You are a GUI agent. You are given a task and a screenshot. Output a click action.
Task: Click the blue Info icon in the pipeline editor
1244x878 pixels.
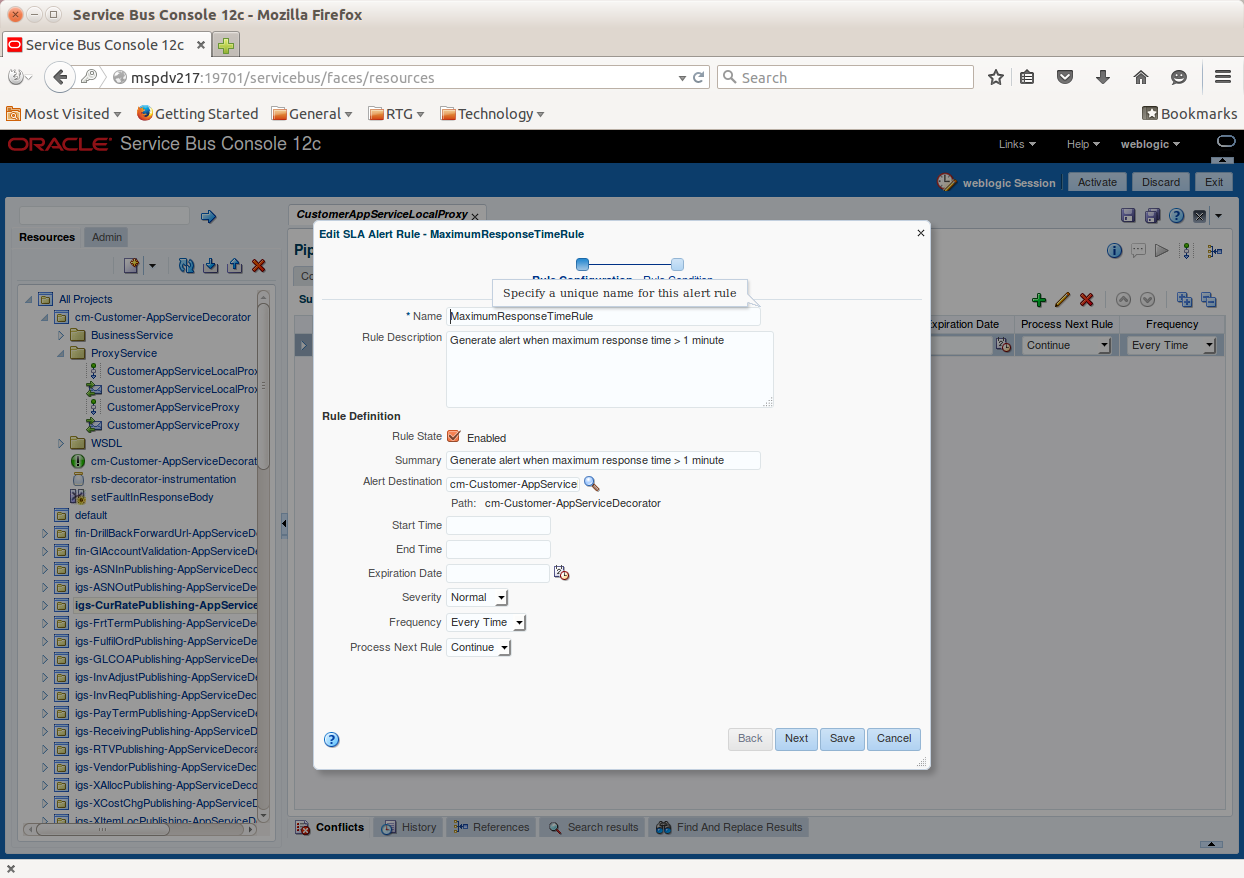point(1114,250)
